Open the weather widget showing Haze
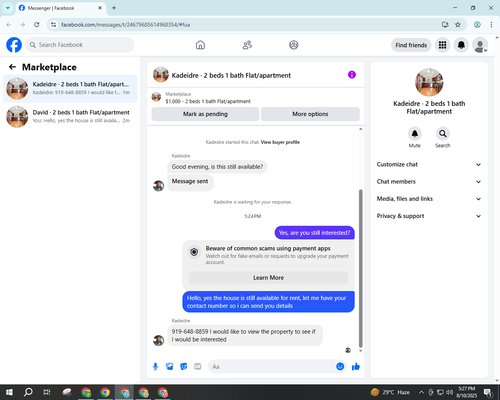The width and height of the screenshot is (500, 400). pos(390,392)
